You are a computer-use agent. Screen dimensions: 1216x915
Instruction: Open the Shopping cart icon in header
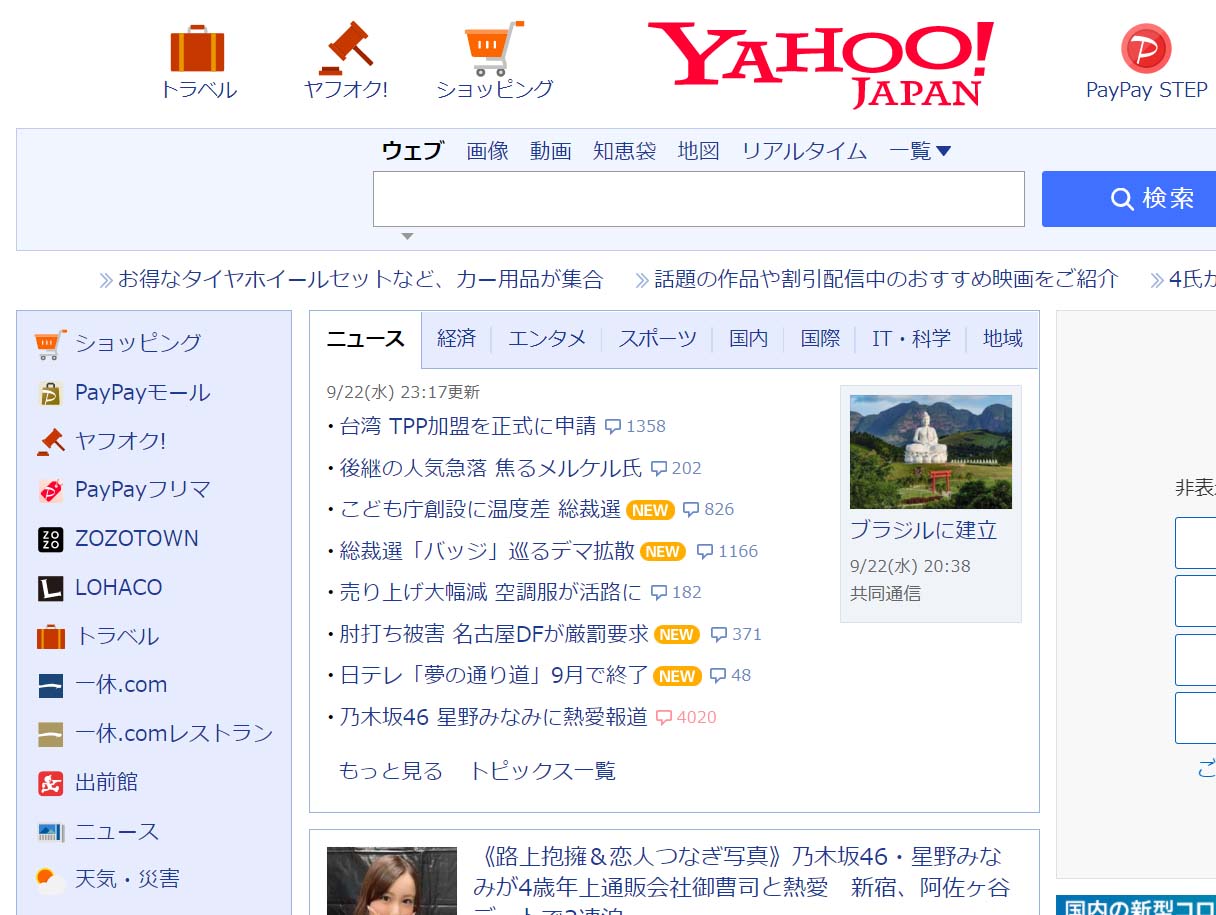[494, 48]
